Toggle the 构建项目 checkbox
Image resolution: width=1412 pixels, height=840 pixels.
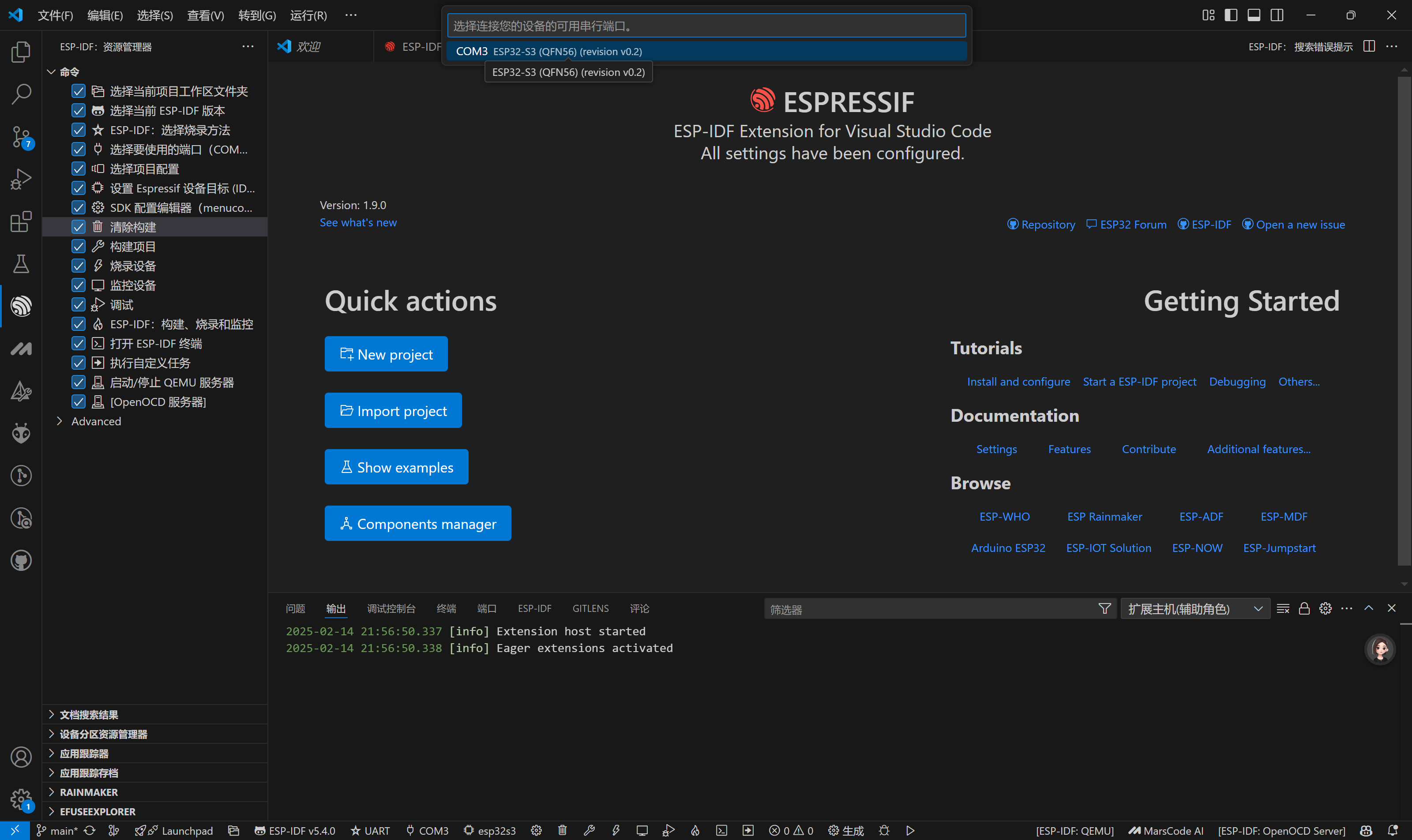pos(79,246)
